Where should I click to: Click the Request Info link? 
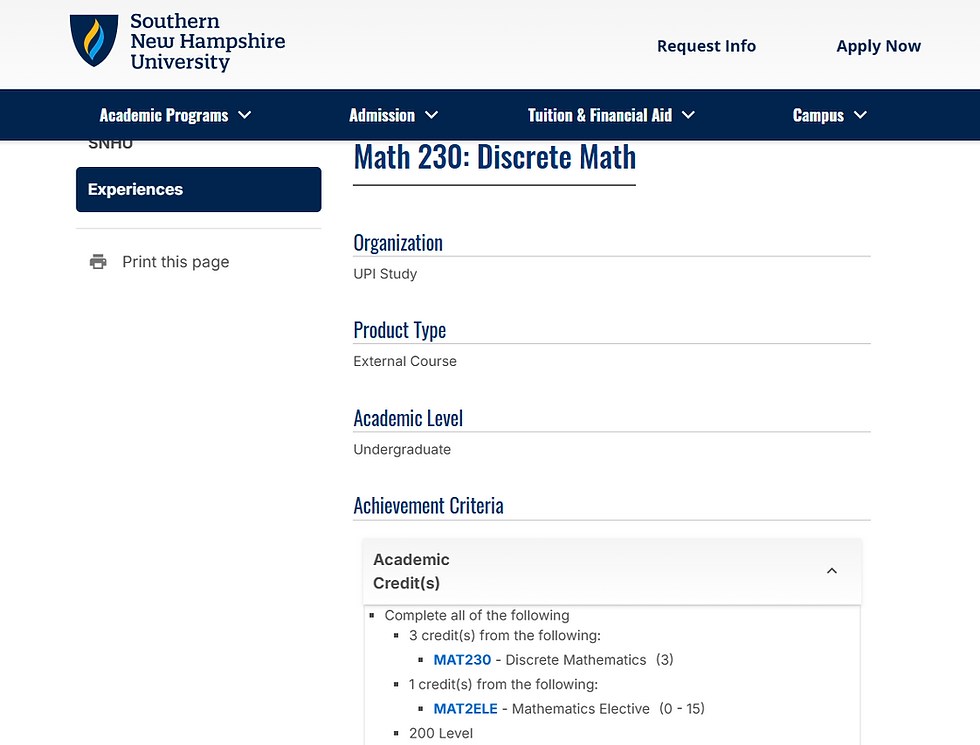coord(706,46)
